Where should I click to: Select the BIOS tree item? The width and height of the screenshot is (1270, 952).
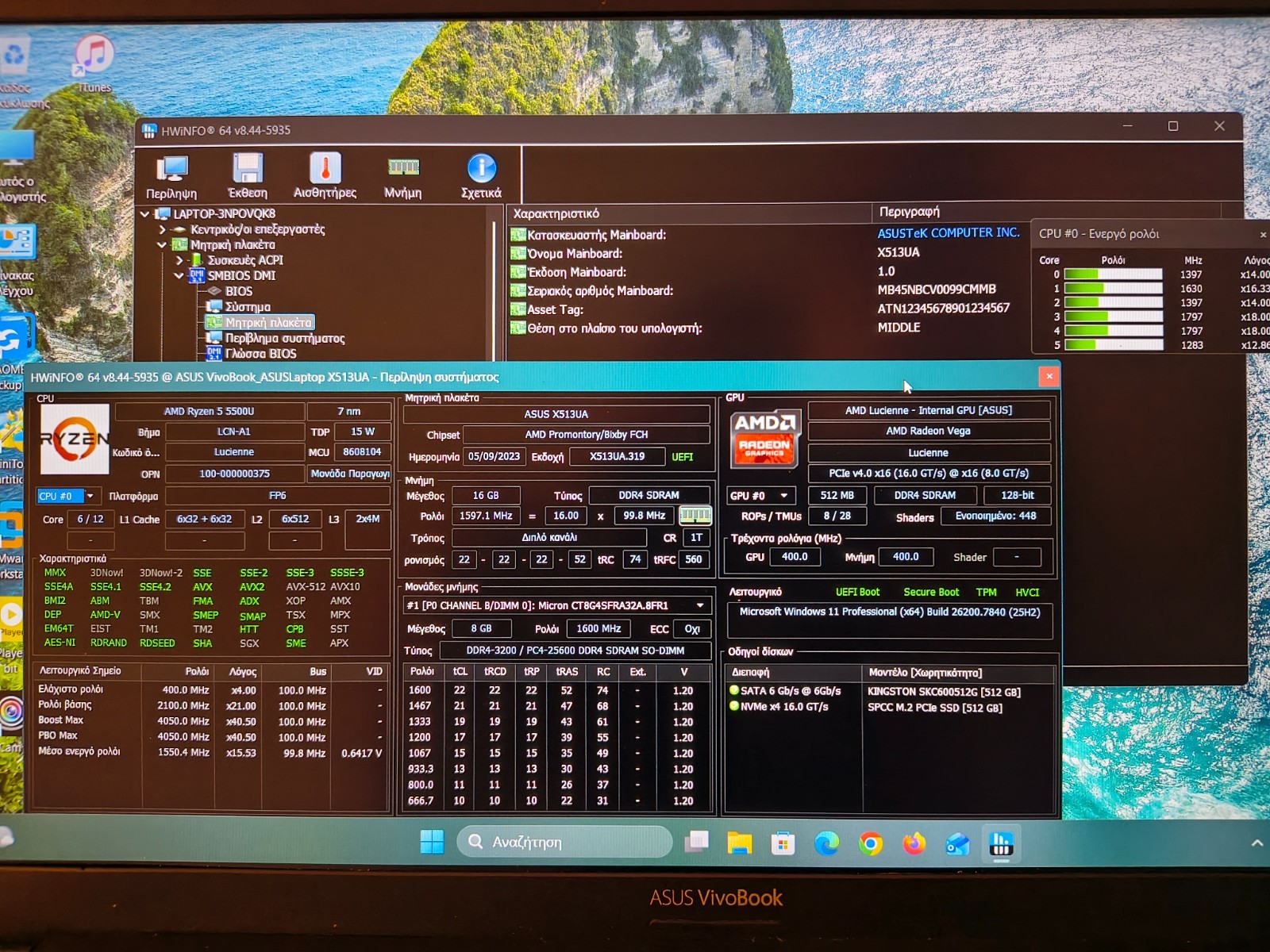[238, 291]
